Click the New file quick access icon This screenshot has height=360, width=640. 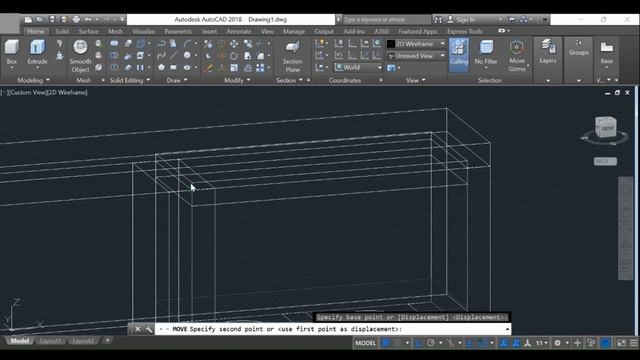point(28,19)
